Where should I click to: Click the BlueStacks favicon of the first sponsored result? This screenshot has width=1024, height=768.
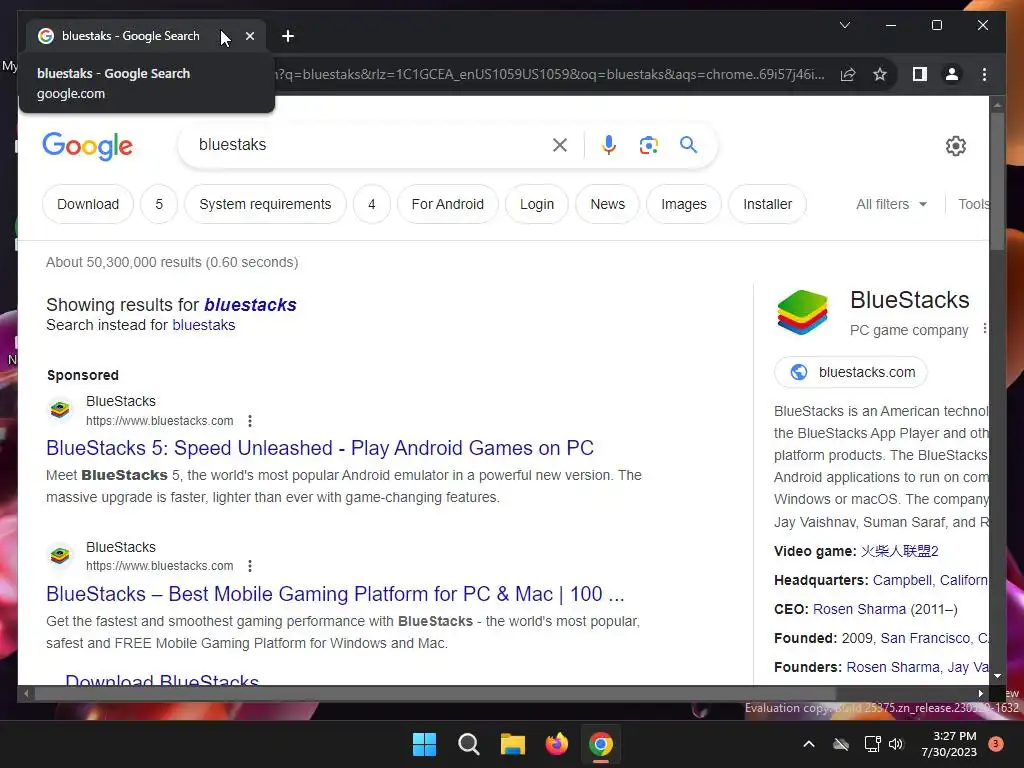pos(60,409)
